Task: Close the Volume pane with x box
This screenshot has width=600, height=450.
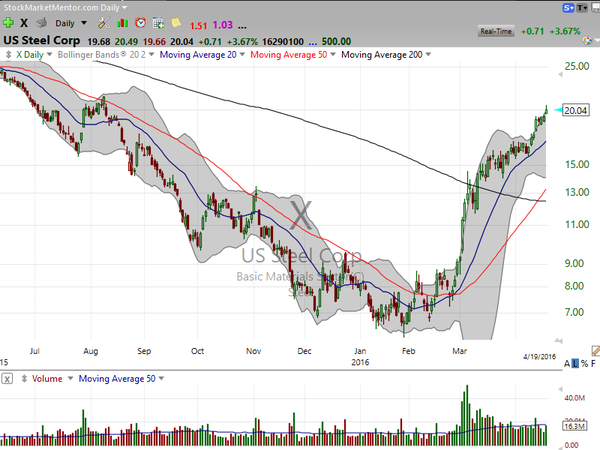Action: pos(7,379)
